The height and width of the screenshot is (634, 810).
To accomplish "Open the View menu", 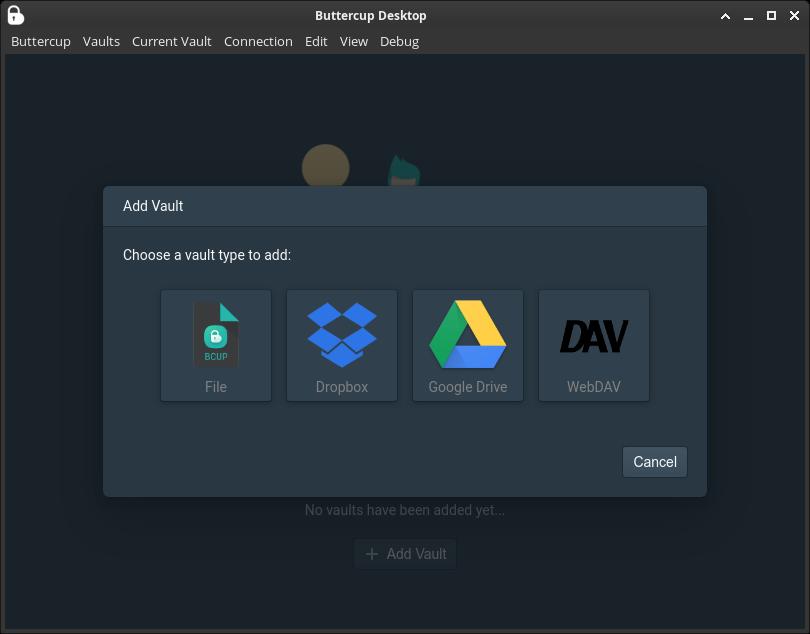I will [354, 41].
